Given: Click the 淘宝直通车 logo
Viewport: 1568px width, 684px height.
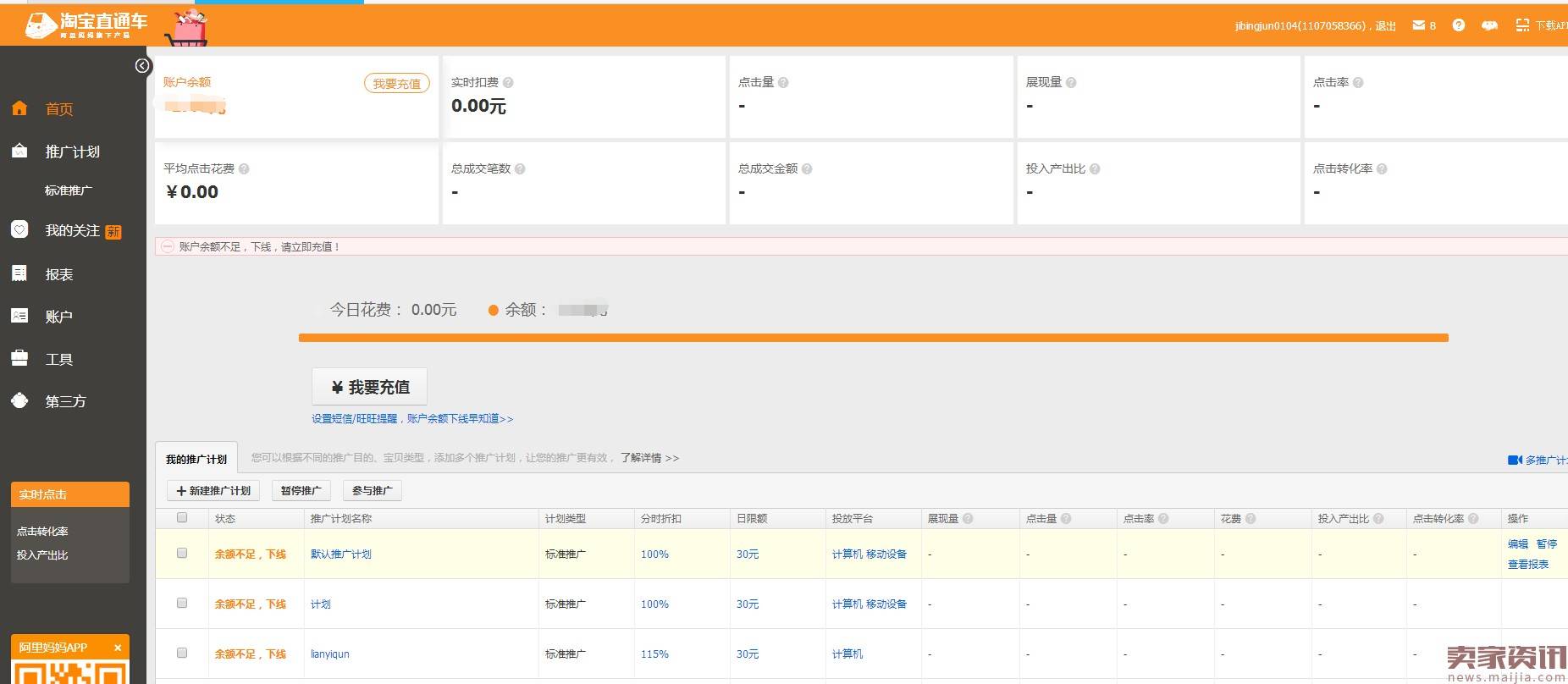Looking at the screenshot, I should [86, 25].
